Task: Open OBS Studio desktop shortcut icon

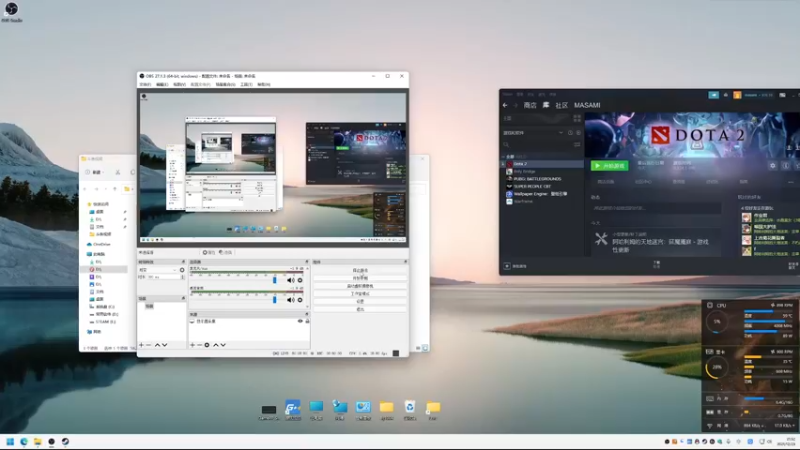Action: tap(11, 12)
